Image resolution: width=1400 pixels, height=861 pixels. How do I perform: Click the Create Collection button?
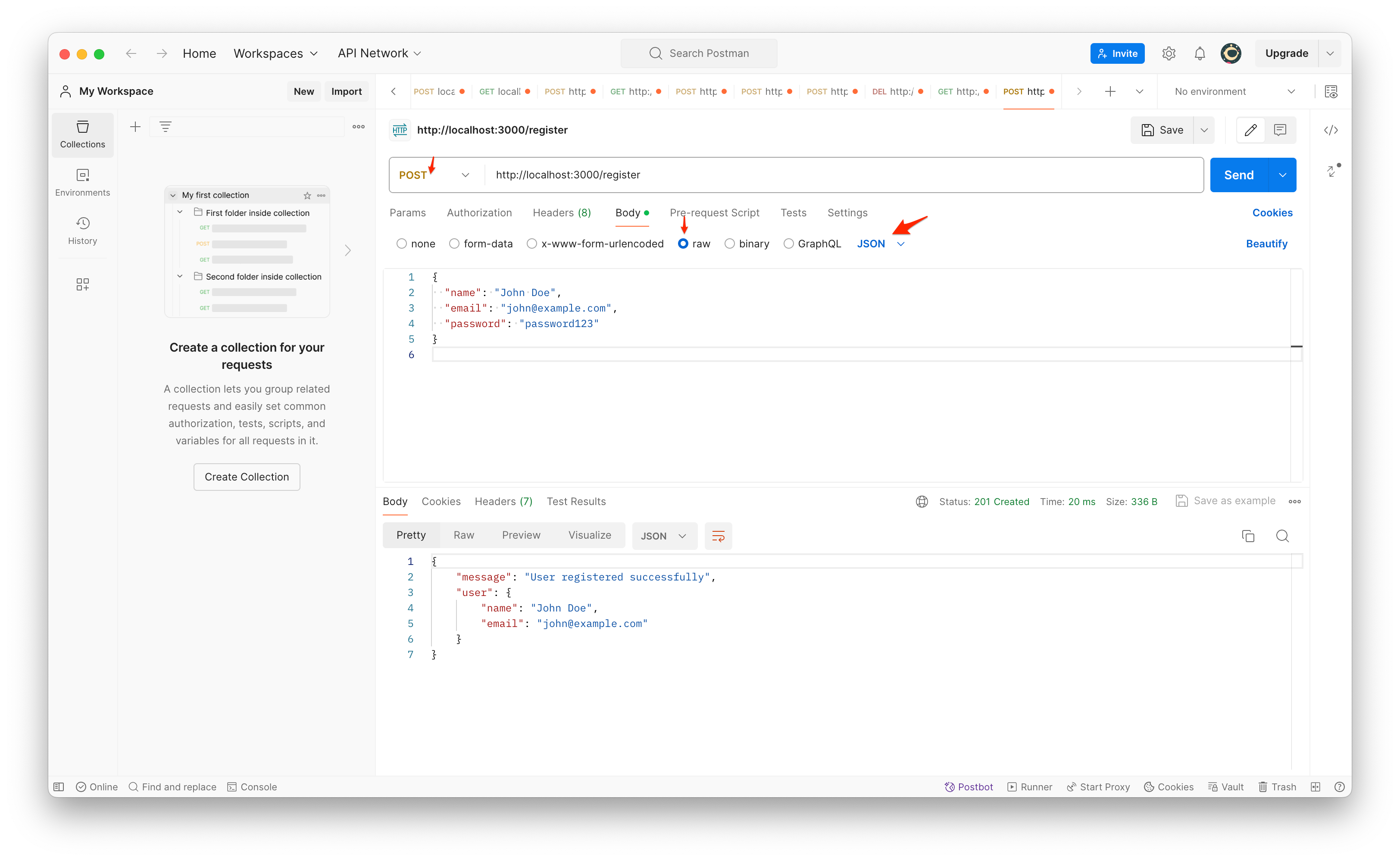247,477
